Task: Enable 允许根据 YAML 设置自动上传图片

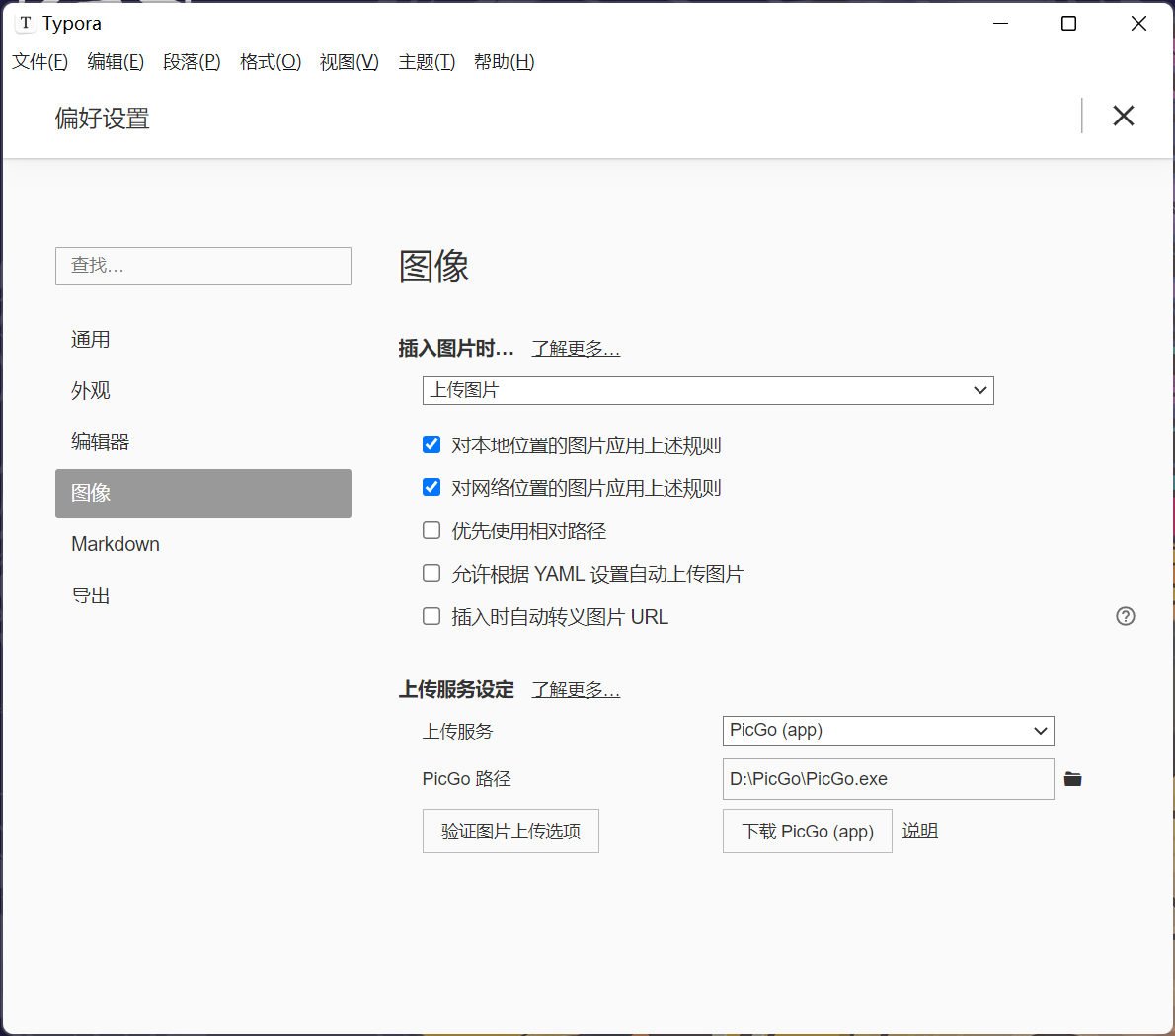Action: pos(431,573)
